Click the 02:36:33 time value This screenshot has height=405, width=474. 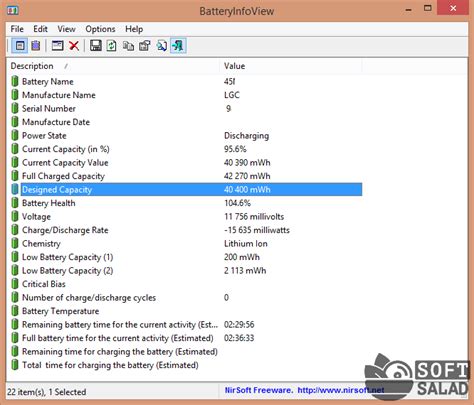[239, 338]
